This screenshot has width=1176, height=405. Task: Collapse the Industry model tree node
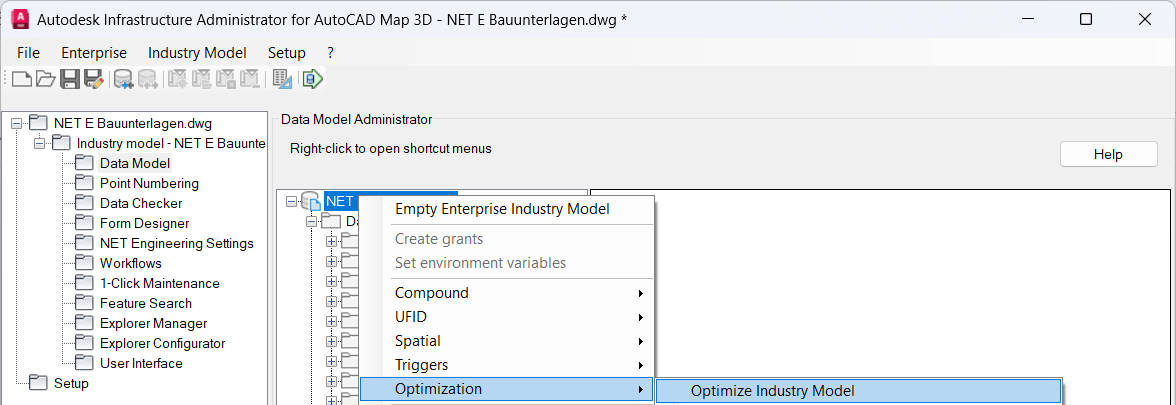tap(39, 143)
